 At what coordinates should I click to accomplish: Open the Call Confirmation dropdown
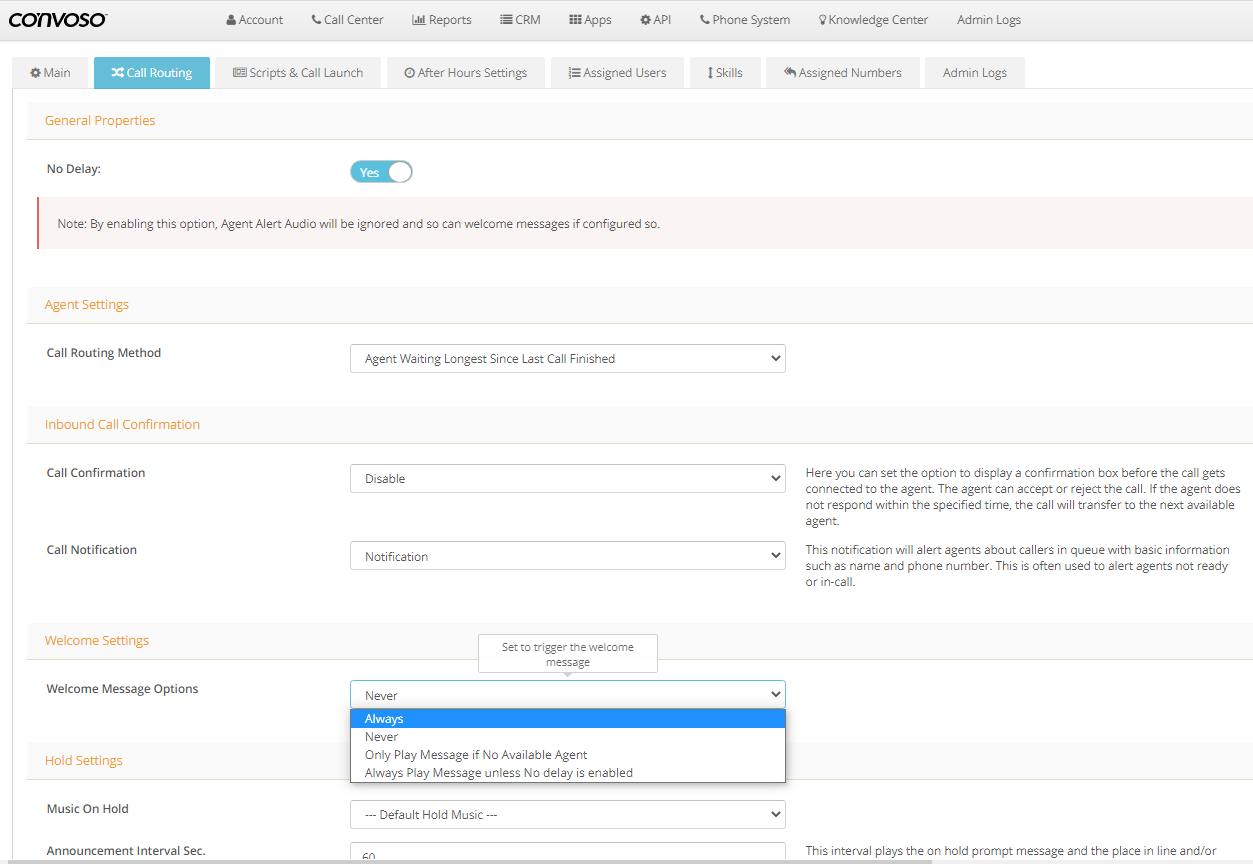click(x=567, y=479)
